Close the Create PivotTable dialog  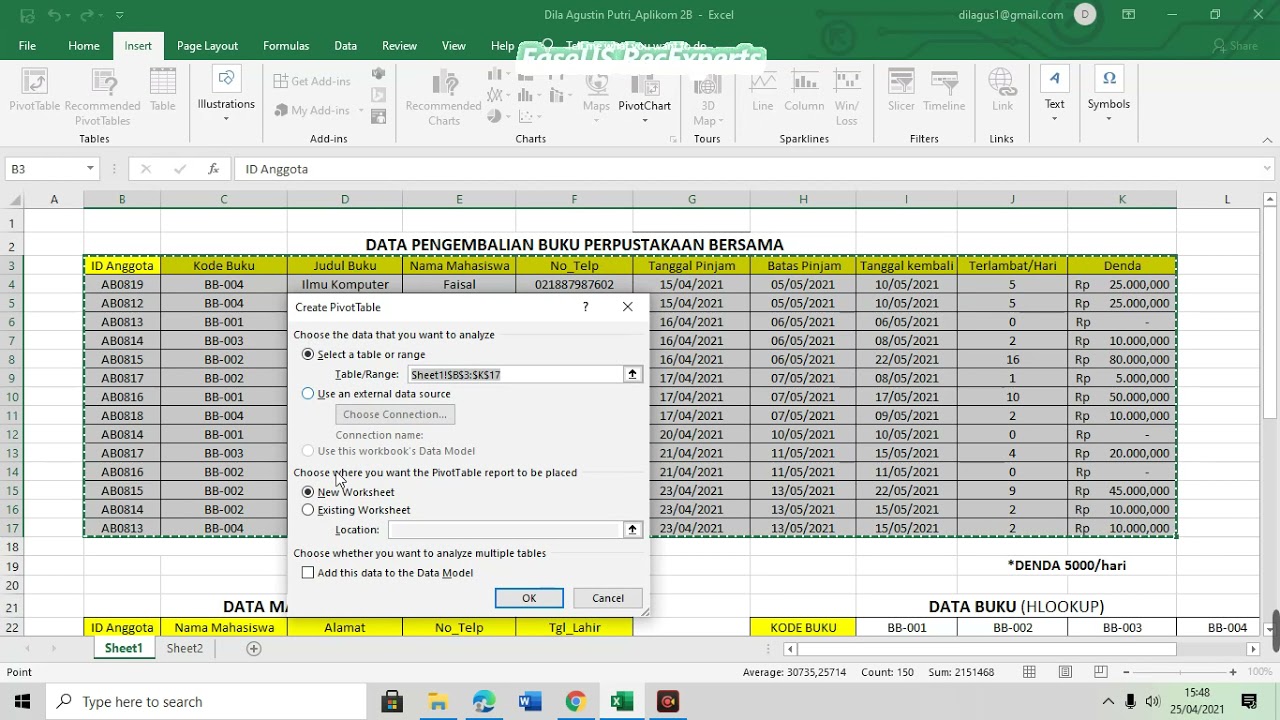coord(627,307)
